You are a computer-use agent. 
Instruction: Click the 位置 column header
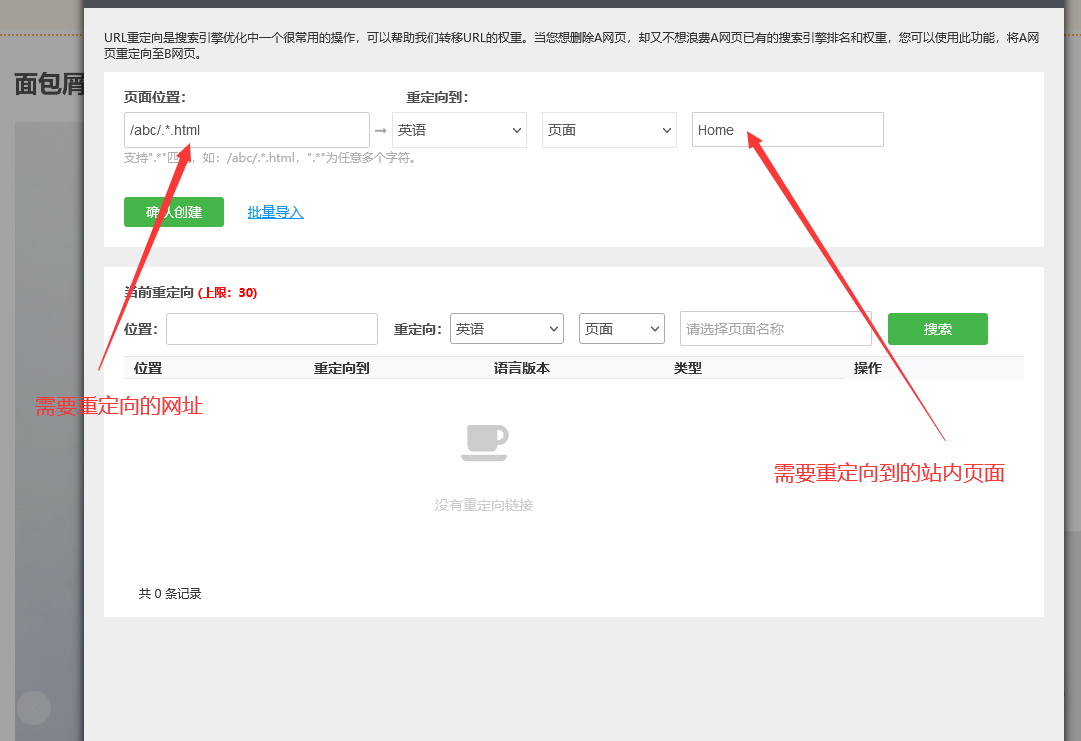147,368
